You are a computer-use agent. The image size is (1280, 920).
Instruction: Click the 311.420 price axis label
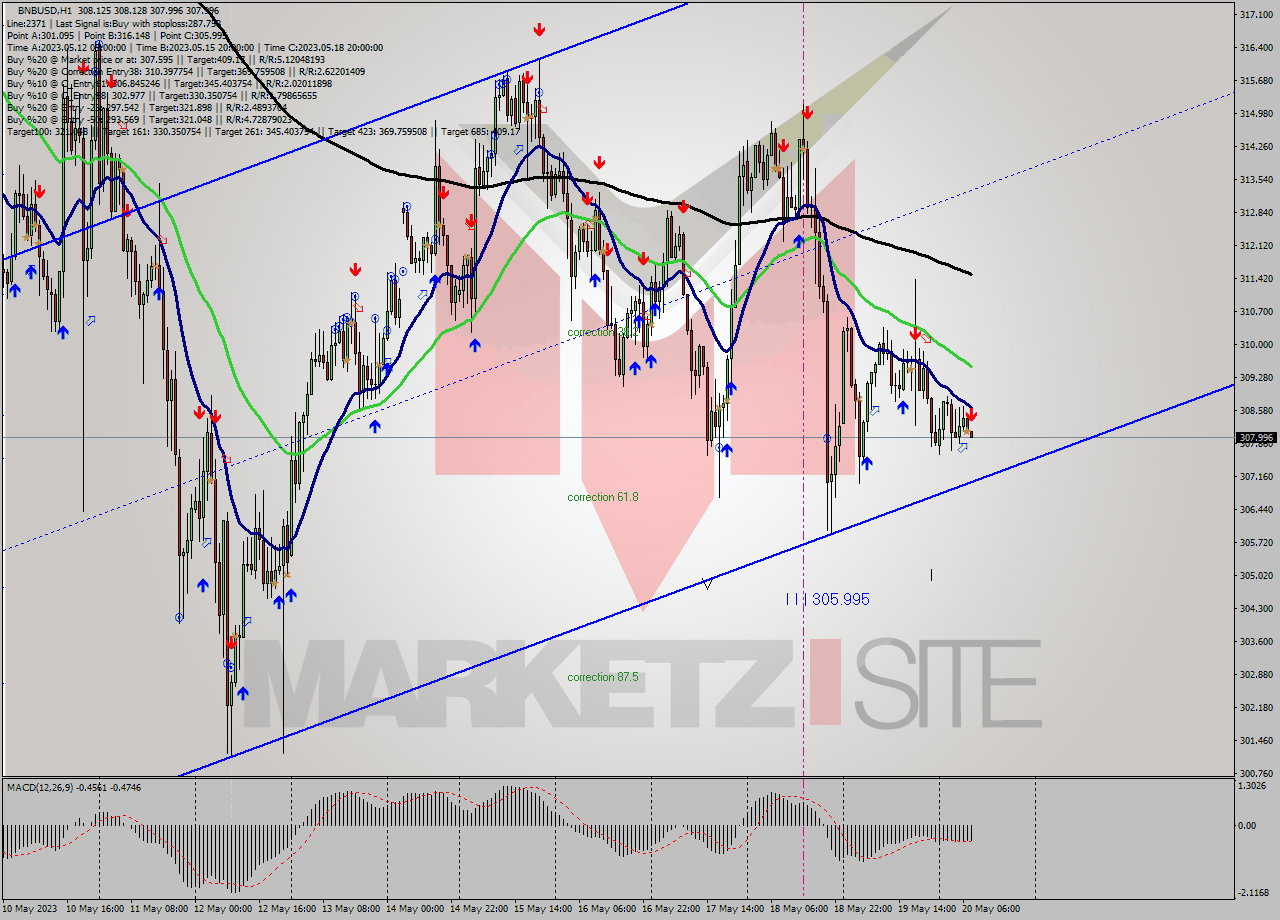[x=1255, y=279]
